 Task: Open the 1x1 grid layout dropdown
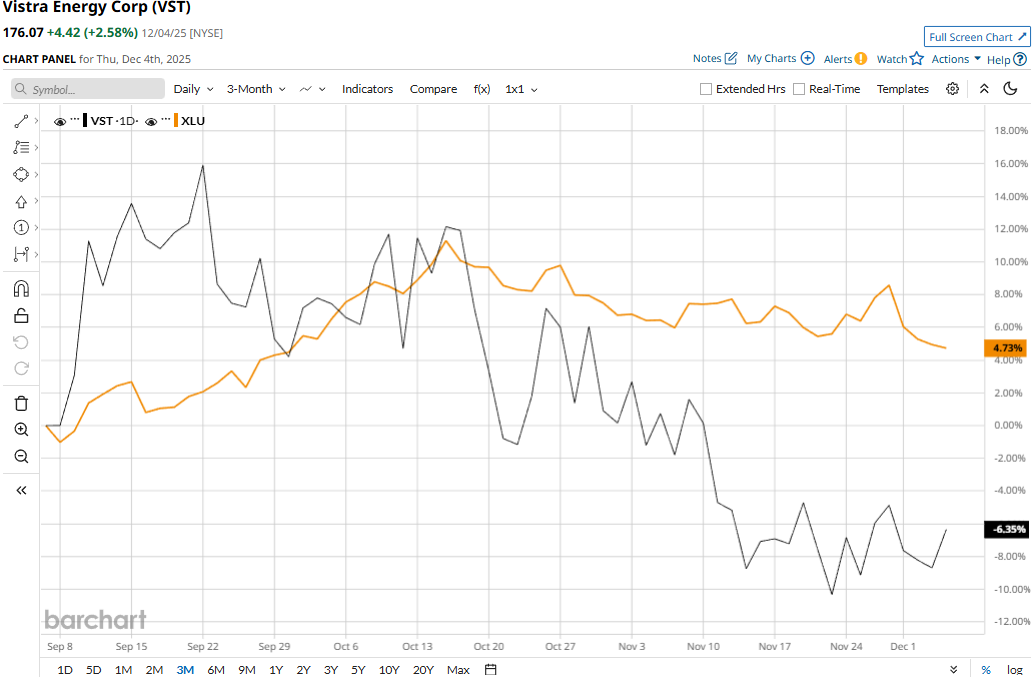(x=521, y=89)
